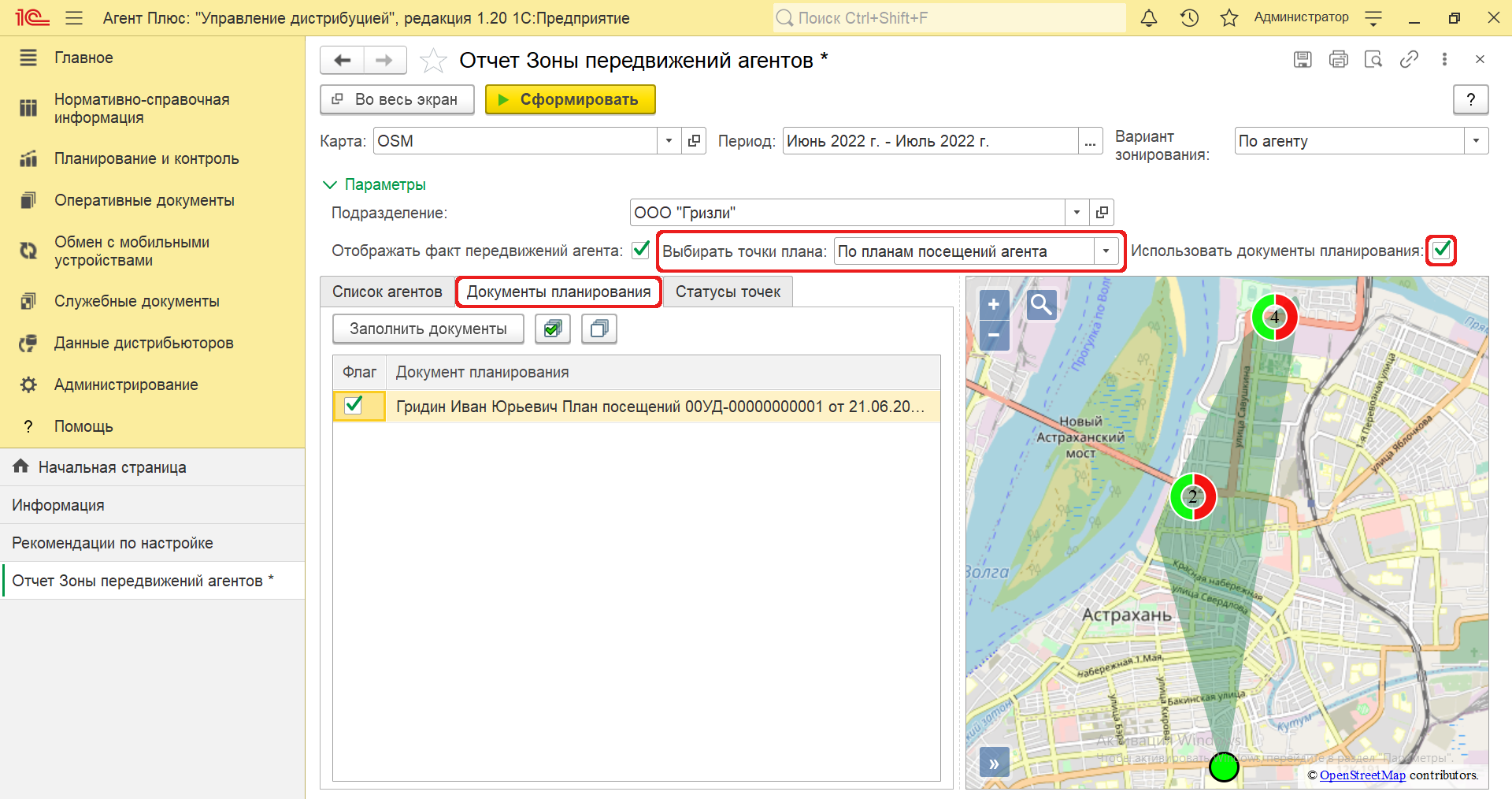The height and width of the screenshot is (799, 1512).
Task: Select the Гридин Иван Юрьевич План посещений row
Action: [636, 407]
